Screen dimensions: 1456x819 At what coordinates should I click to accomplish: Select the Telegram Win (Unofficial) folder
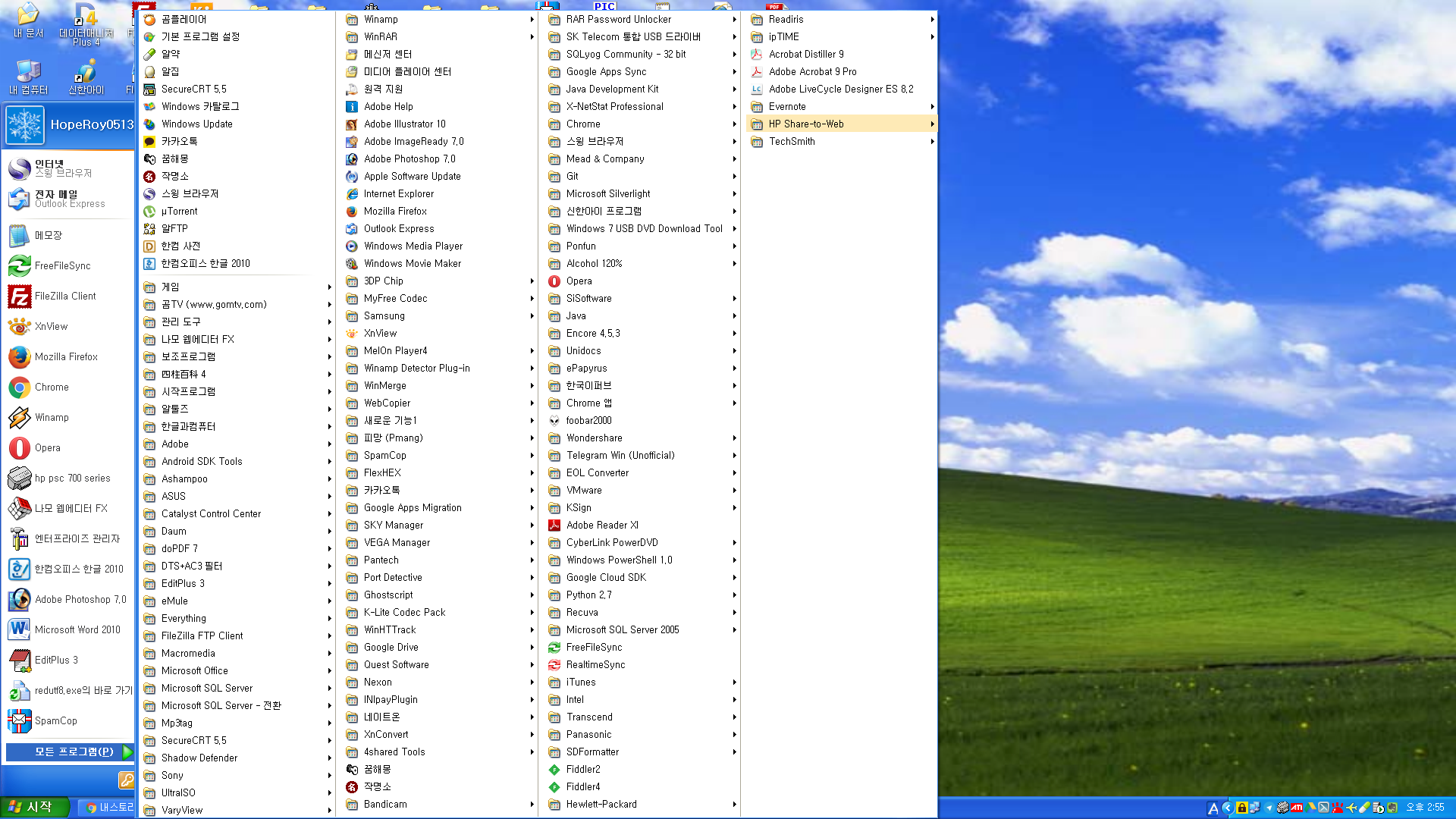point(642,455)
